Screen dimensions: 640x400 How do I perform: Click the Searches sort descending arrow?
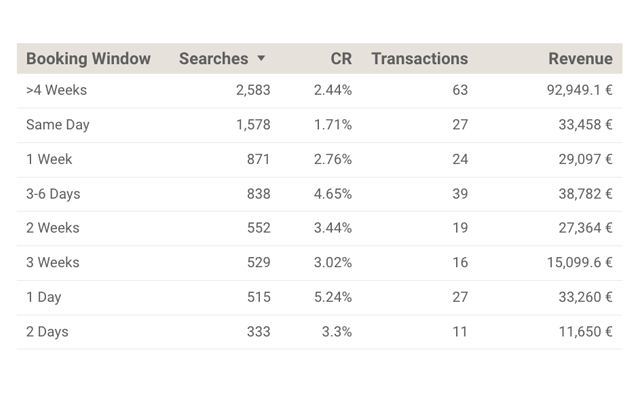(262, 59)
